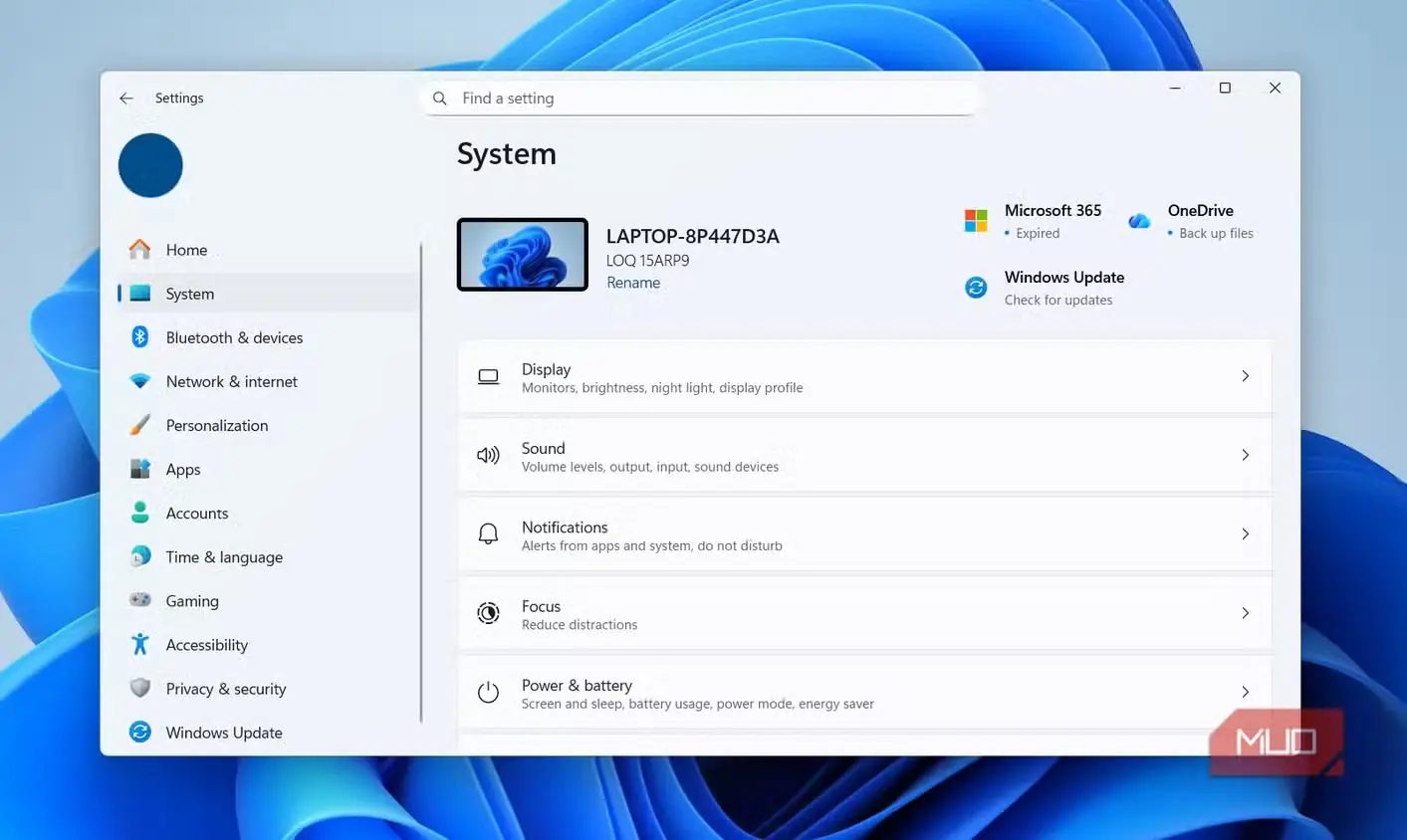Expand Notifications settings chevron

[x=1245, y=533]
